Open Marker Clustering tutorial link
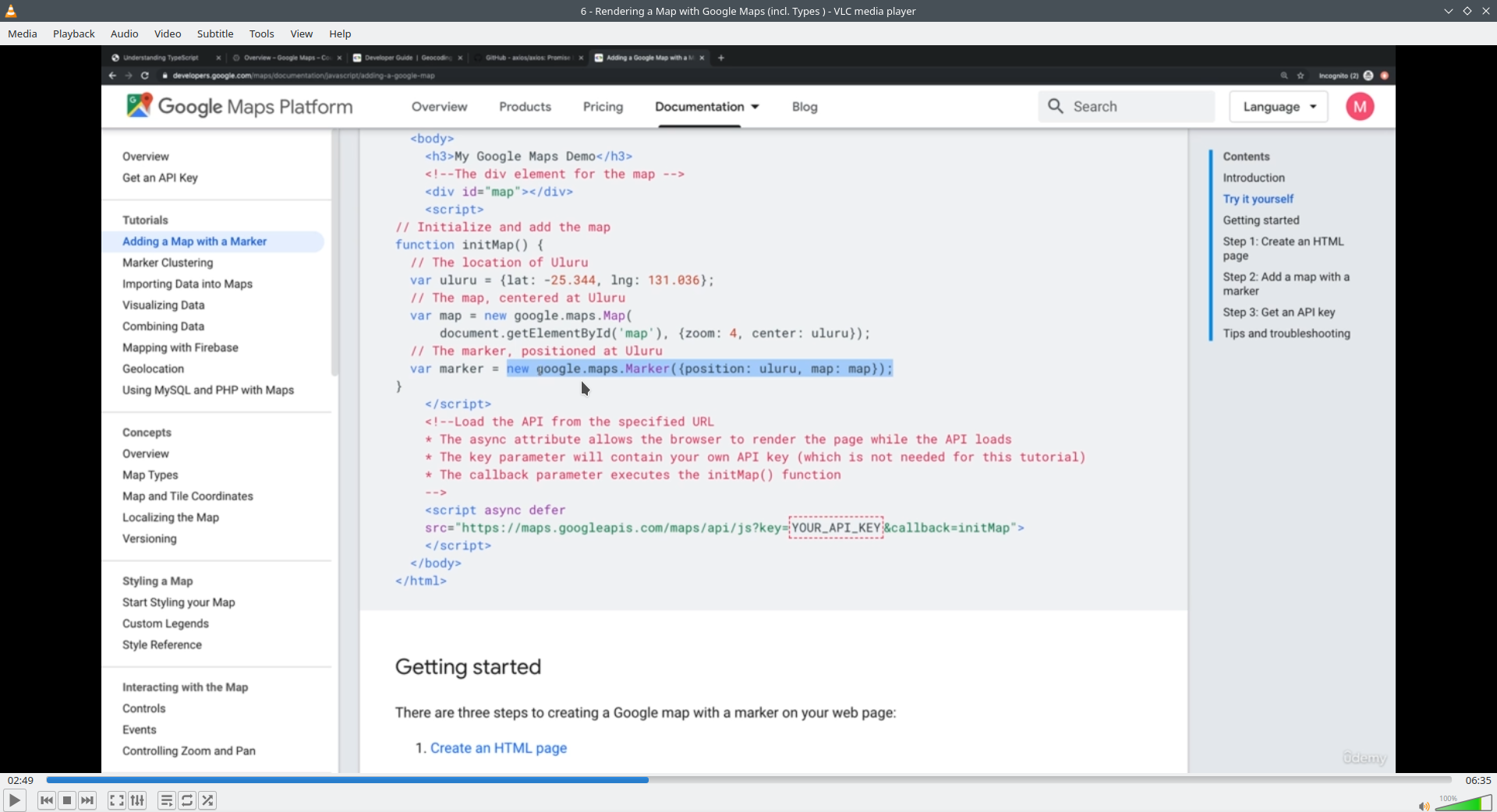 tap(168, 263)
